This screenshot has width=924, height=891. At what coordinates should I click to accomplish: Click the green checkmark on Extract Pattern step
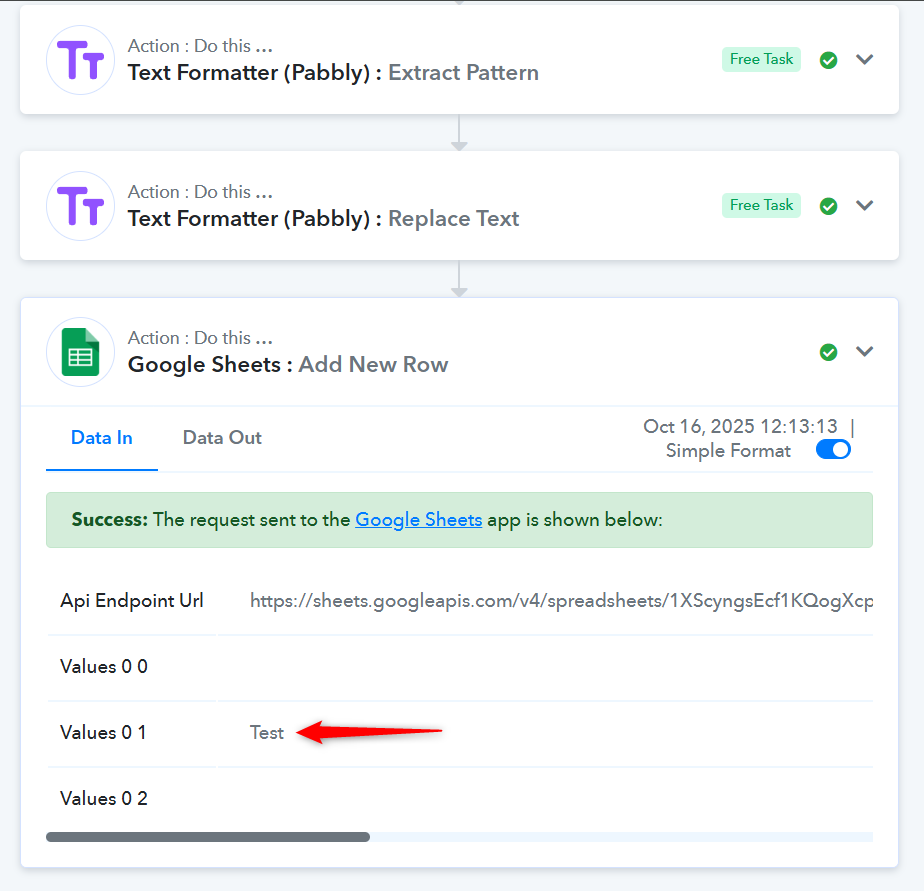(x=828, y=60)
